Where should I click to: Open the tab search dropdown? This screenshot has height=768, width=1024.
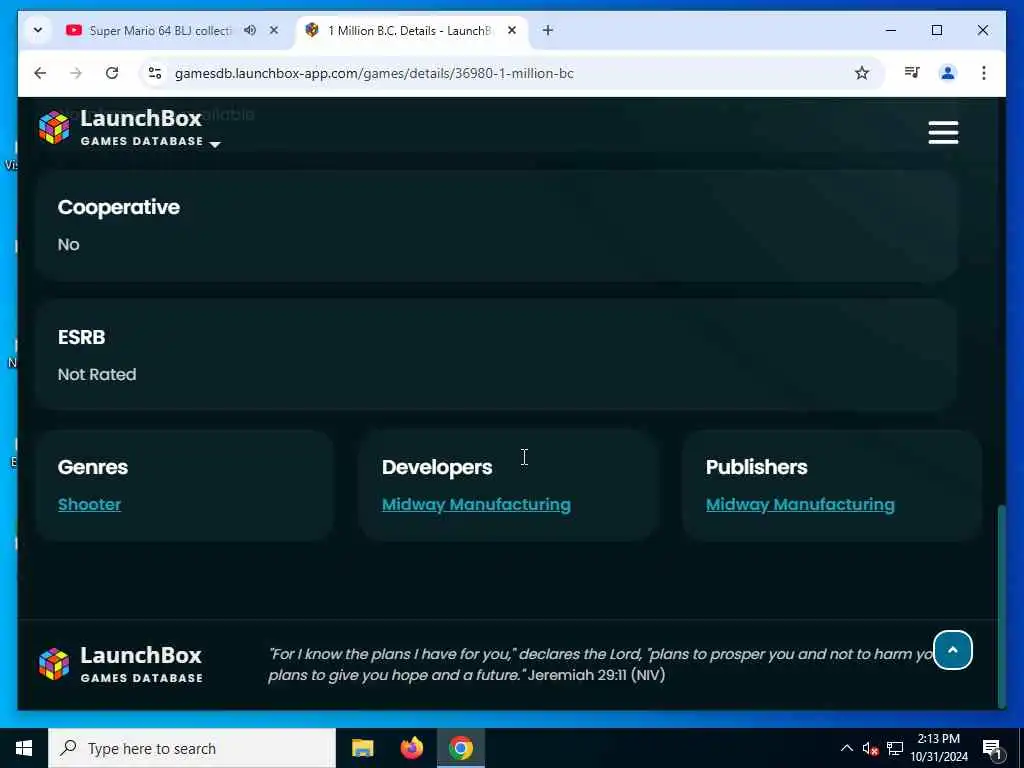tap(38, 30)
